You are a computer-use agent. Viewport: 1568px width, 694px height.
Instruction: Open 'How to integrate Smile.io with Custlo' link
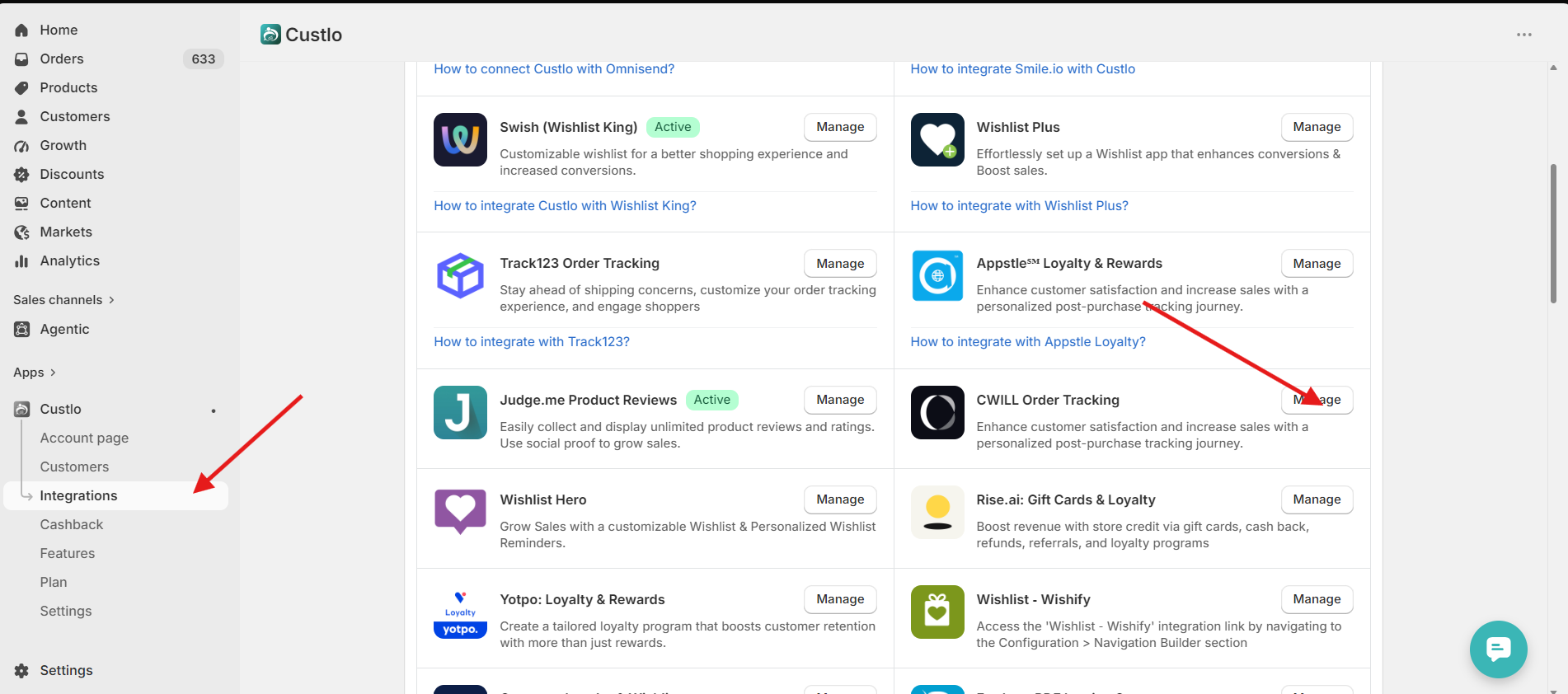(x=1022, y=69)
